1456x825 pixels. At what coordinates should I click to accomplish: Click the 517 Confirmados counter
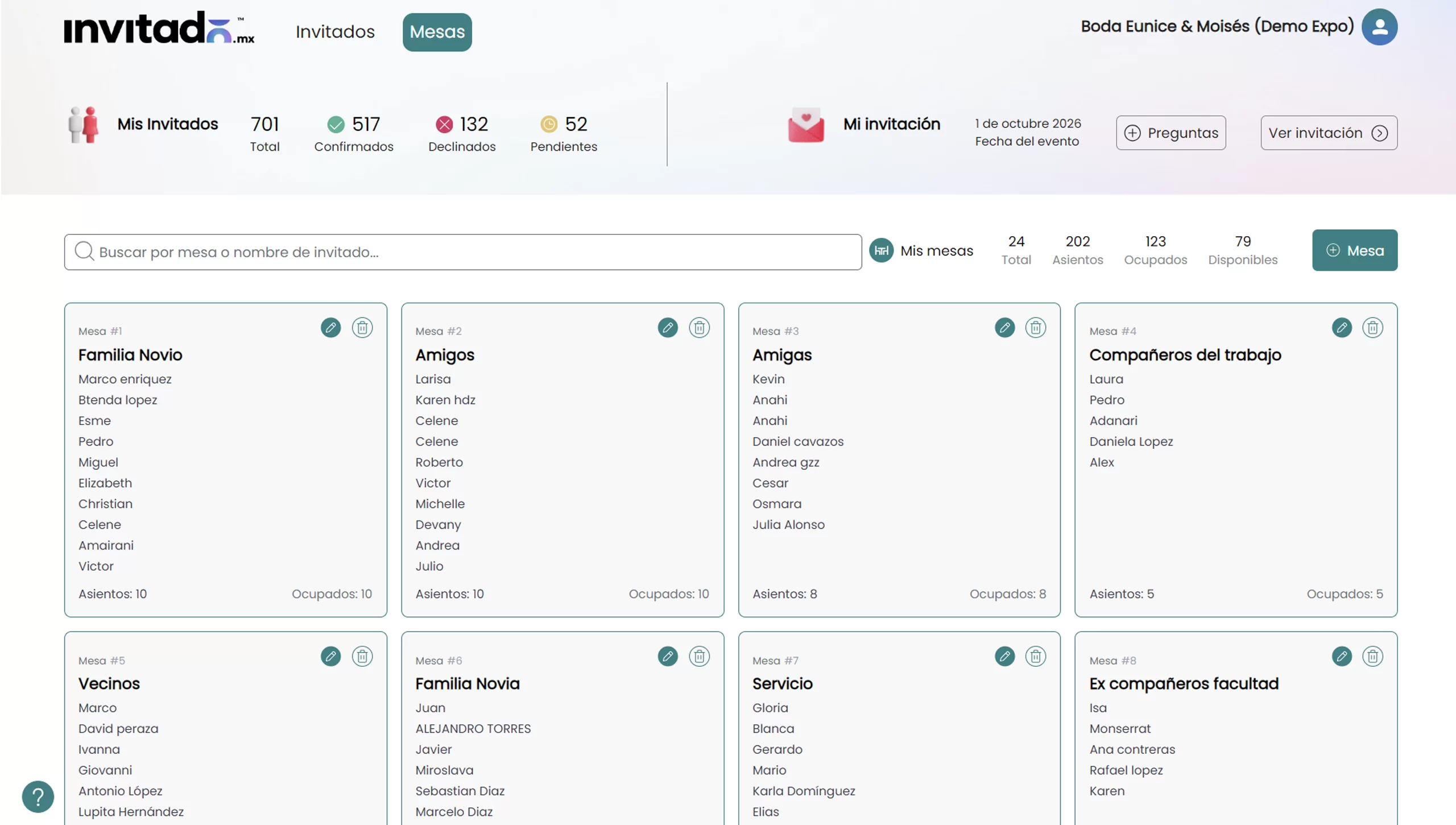tap(354, 134)
